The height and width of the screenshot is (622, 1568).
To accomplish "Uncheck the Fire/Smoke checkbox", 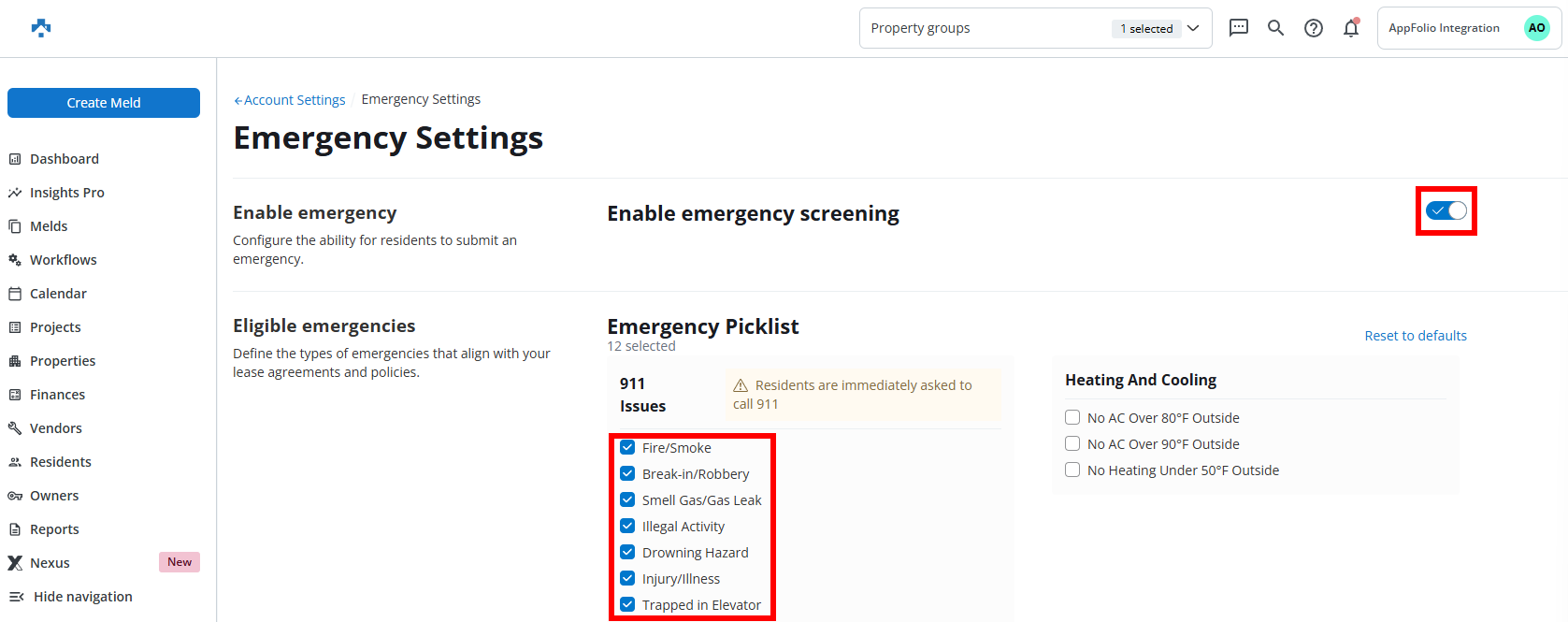I will pos(627,448).
